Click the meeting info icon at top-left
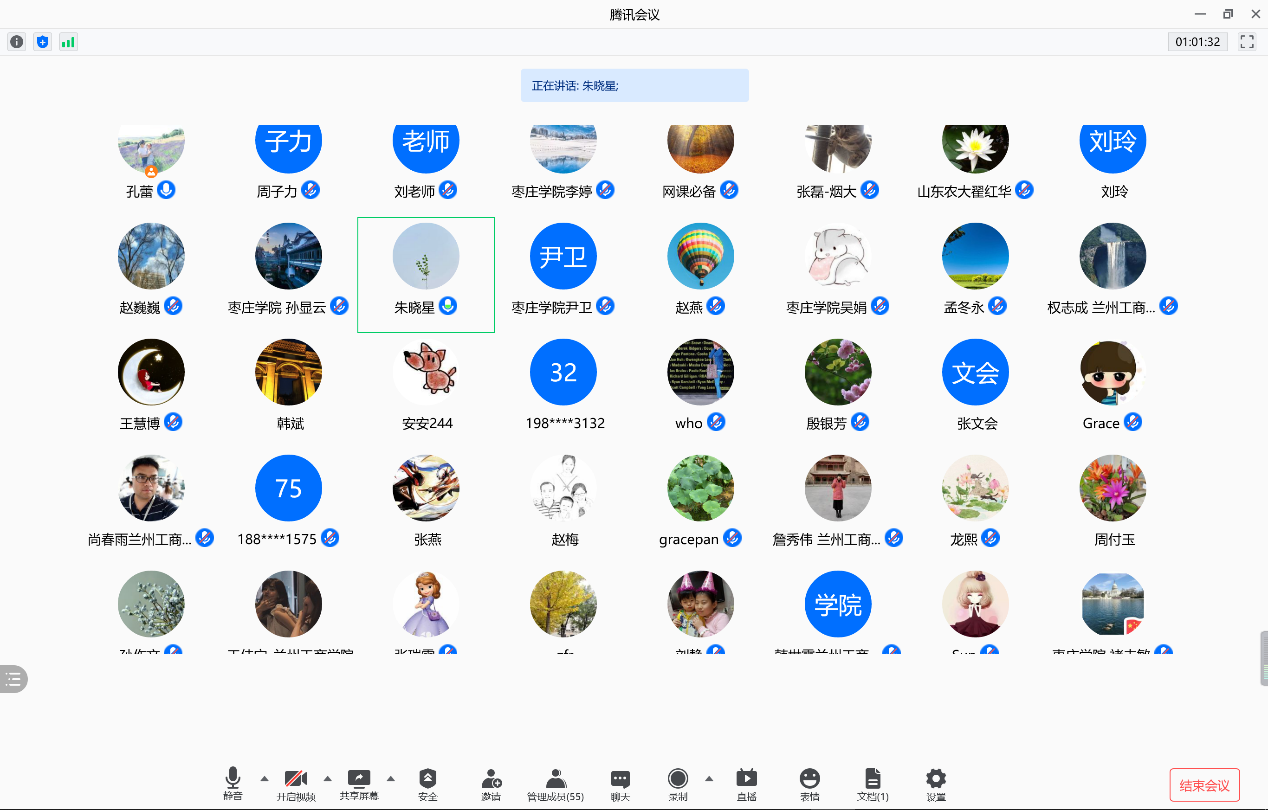 [16, 42]
